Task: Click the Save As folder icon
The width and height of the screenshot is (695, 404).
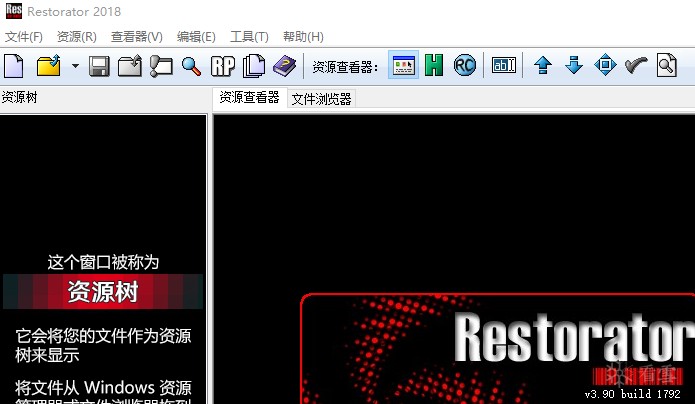Action: [x=129, y=66]
